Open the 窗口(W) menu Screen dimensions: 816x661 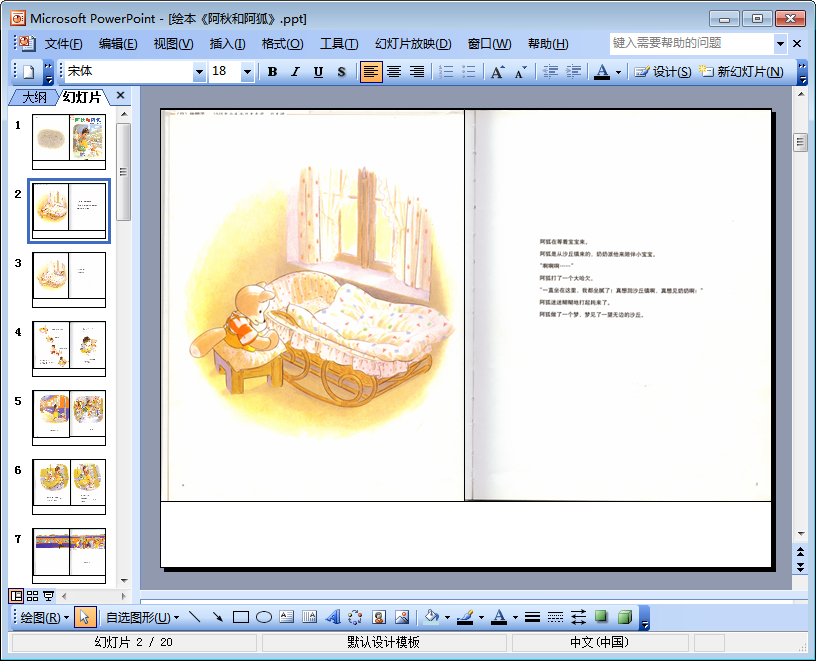tap(489, 44)
